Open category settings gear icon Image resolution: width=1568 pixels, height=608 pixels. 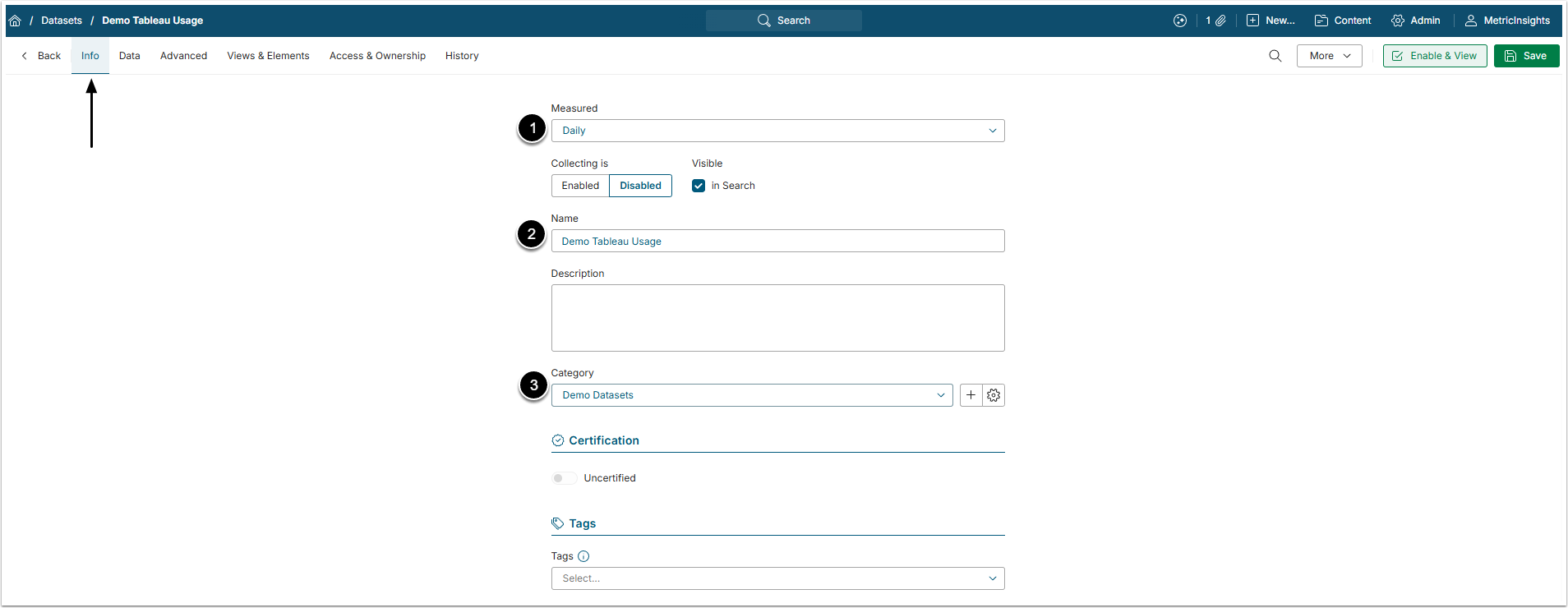(x=994, y=395)
